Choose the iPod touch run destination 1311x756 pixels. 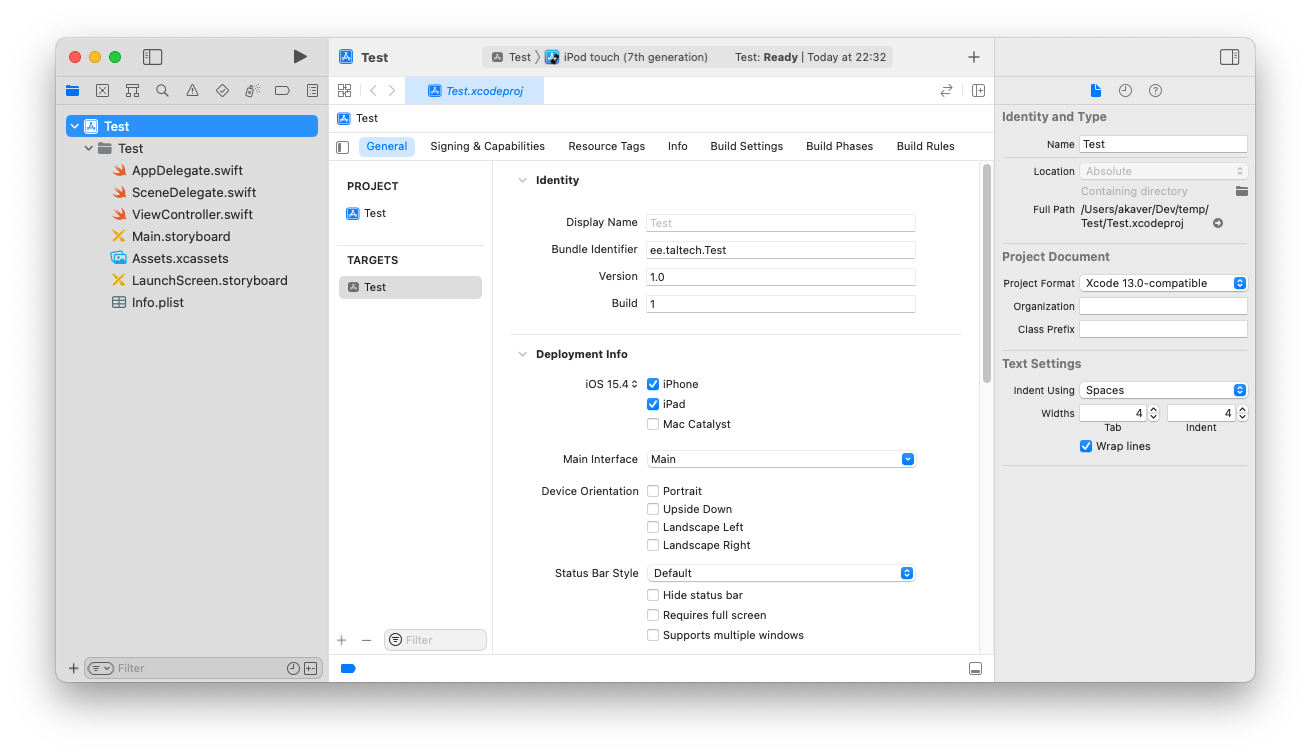point(627,57)
